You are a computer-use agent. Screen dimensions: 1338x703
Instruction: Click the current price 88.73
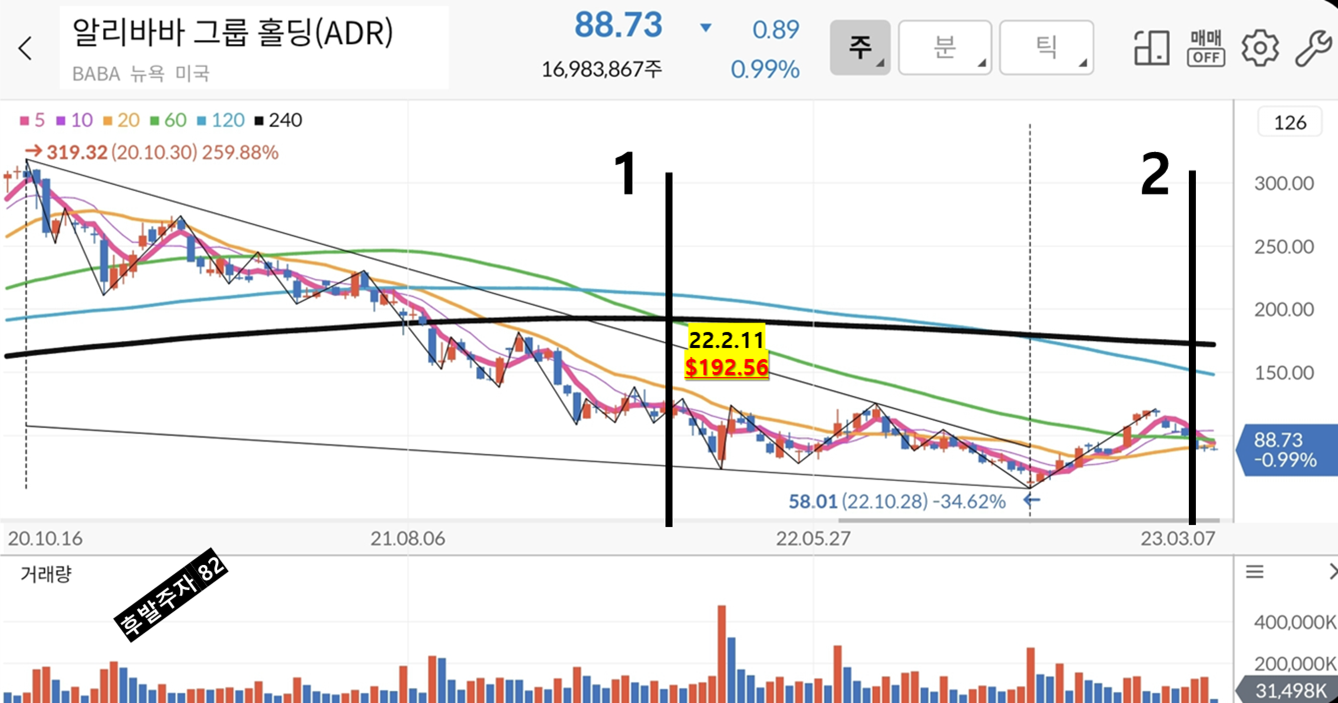point(618,26)
